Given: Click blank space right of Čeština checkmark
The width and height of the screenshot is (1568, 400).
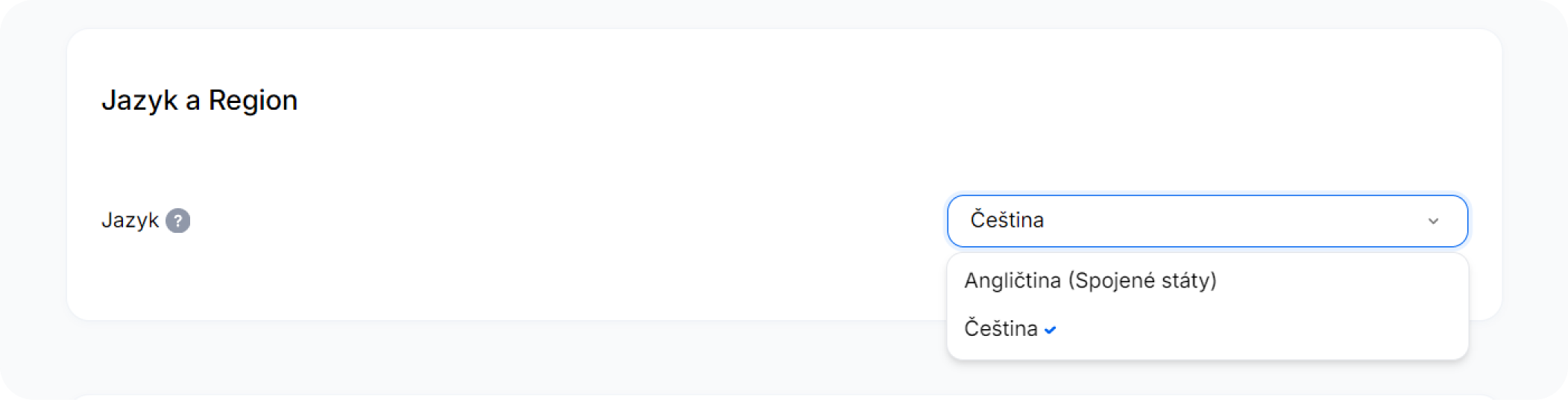Looking at the screenshot, I should 1268,328.
